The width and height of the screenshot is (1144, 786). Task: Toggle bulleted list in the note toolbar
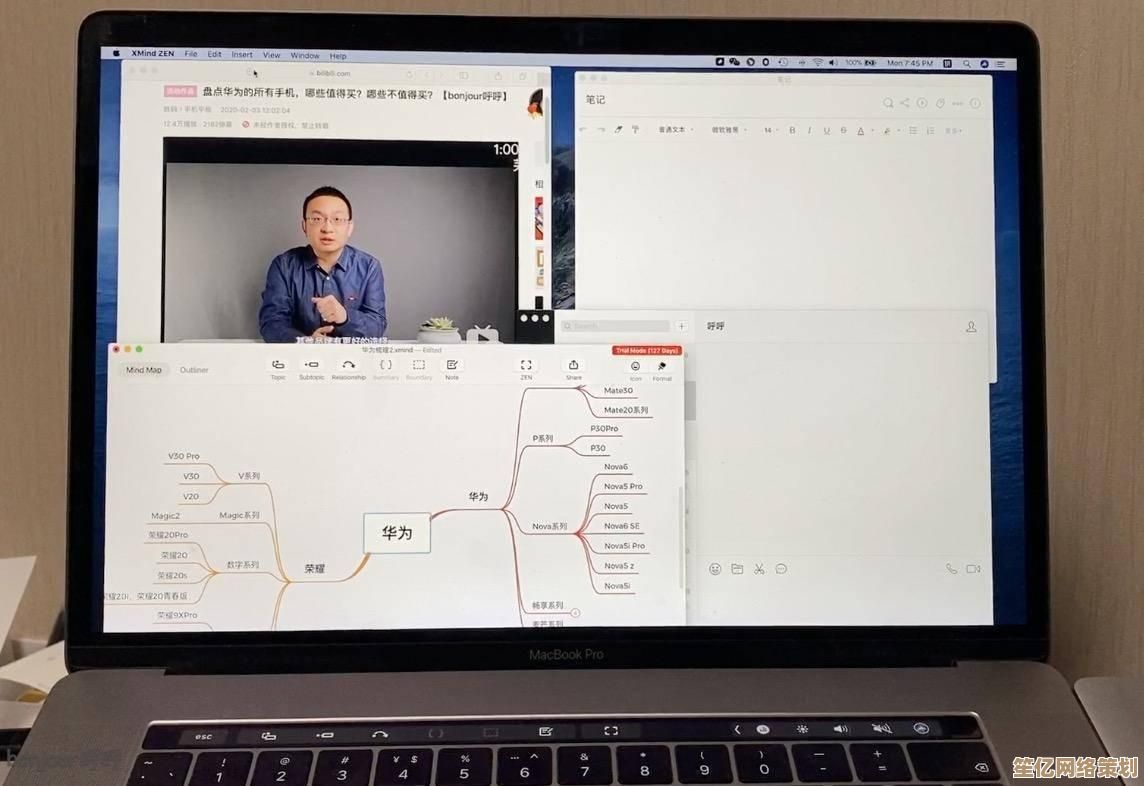(x=913, y=131)
